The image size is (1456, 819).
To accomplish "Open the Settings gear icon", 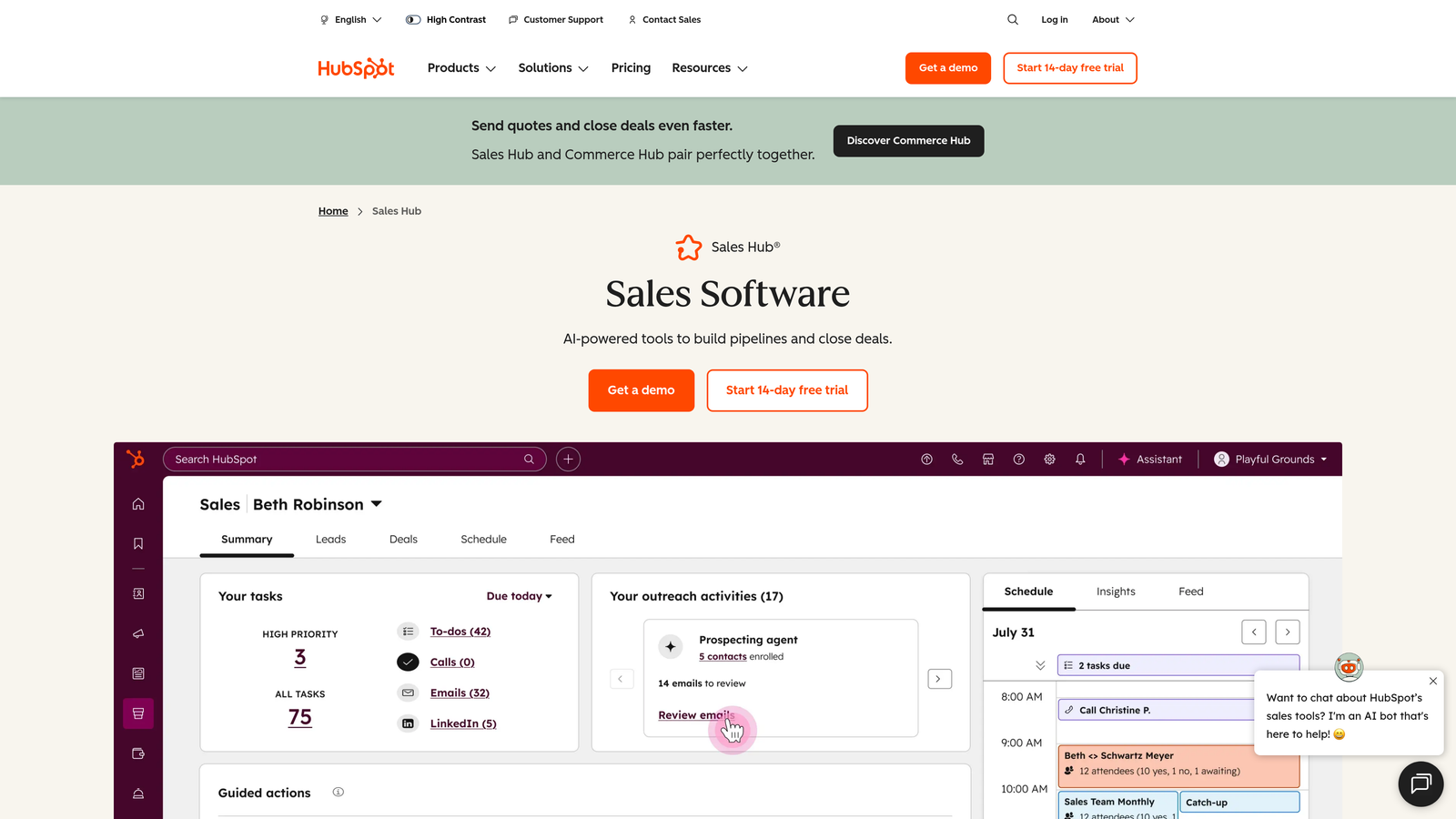I will 1049,459.
